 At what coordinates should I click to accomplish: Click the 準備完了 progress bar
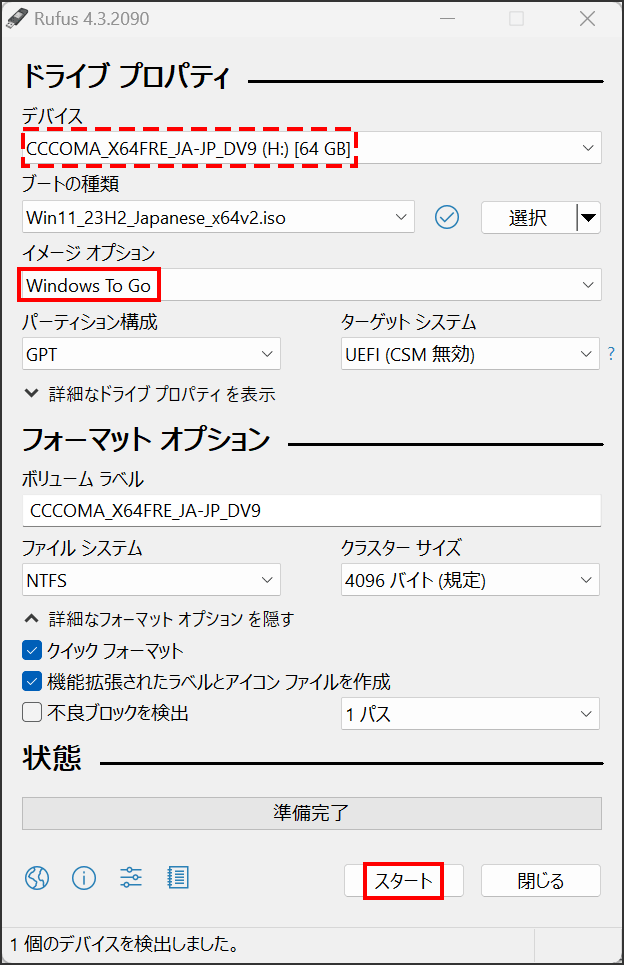pyautogui.click(x=311, y=813)
